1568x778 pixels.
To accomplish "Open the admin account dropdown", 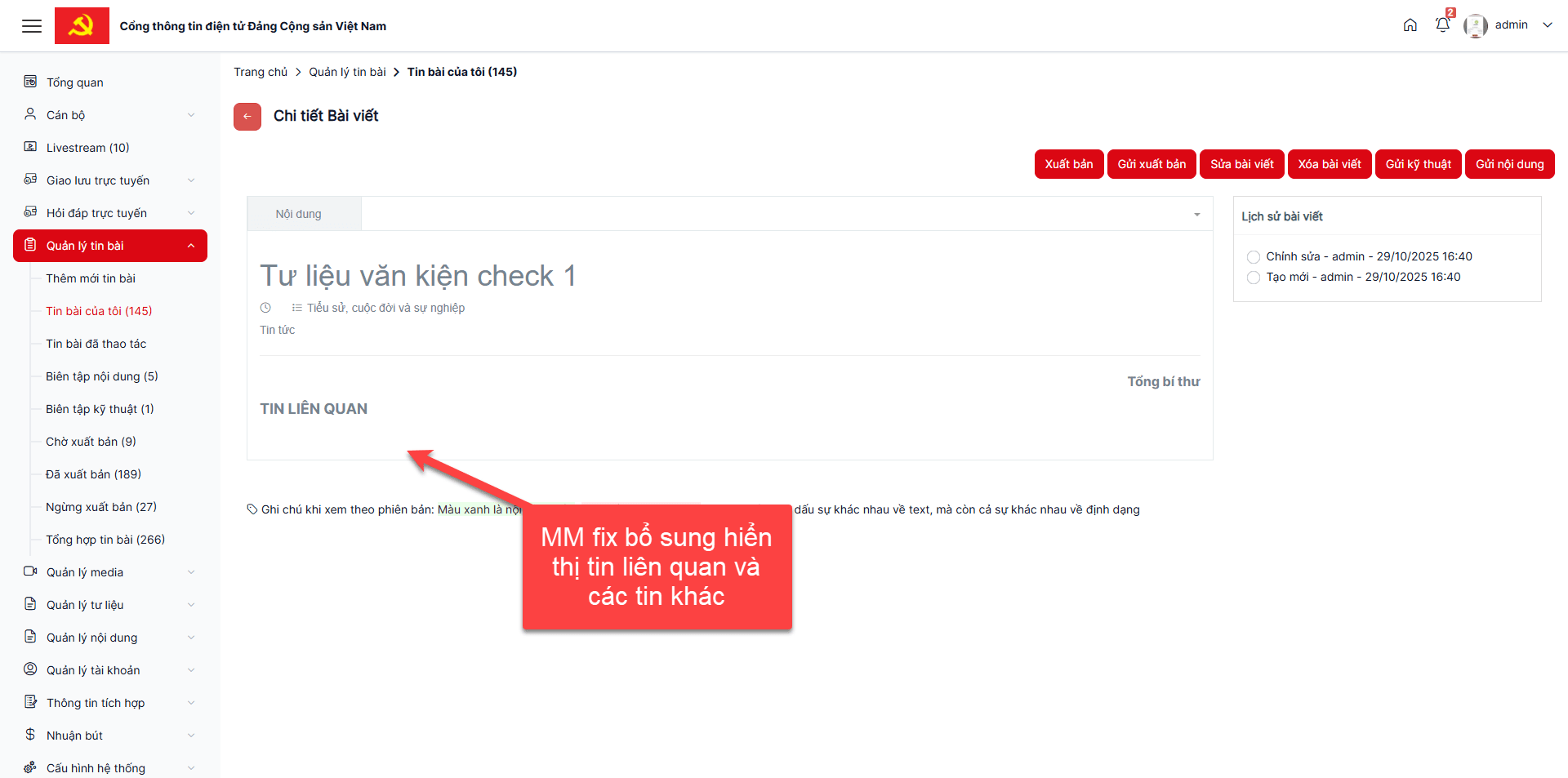I will point(1547,25).
